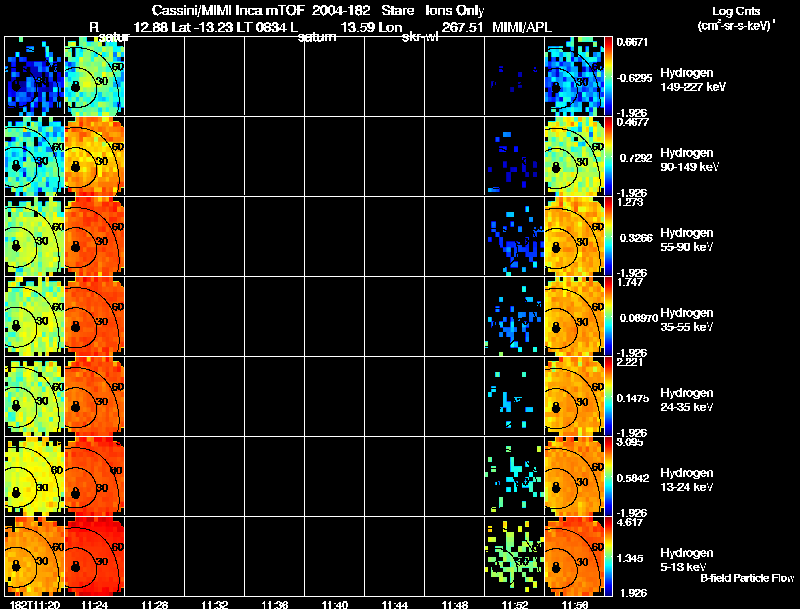Click the Hydrogen 149-227 keV image at 11:20
Screen dimensions: 800x609
point(34,76)
